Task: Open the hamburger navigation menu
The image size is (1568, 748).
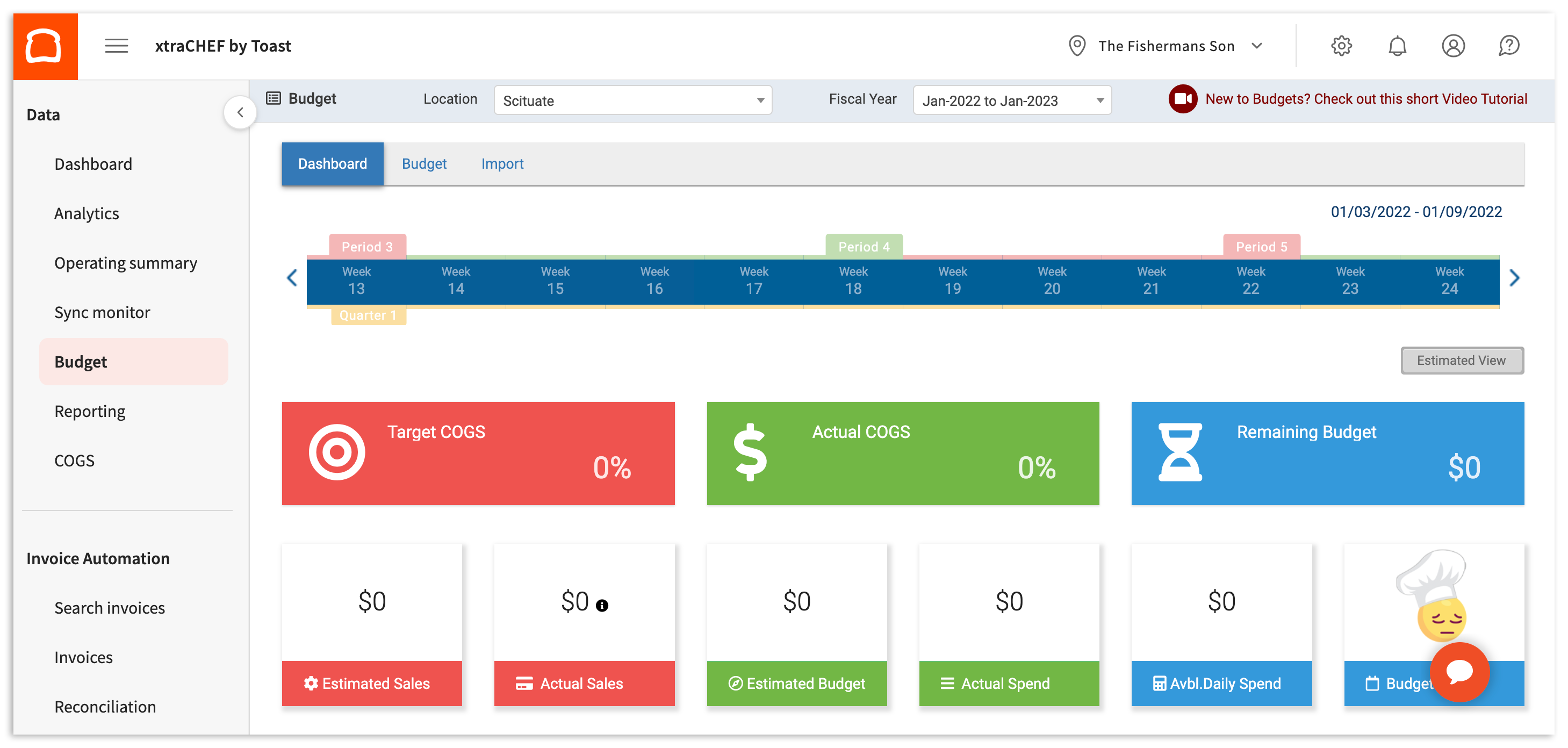Action: point(116,46)
